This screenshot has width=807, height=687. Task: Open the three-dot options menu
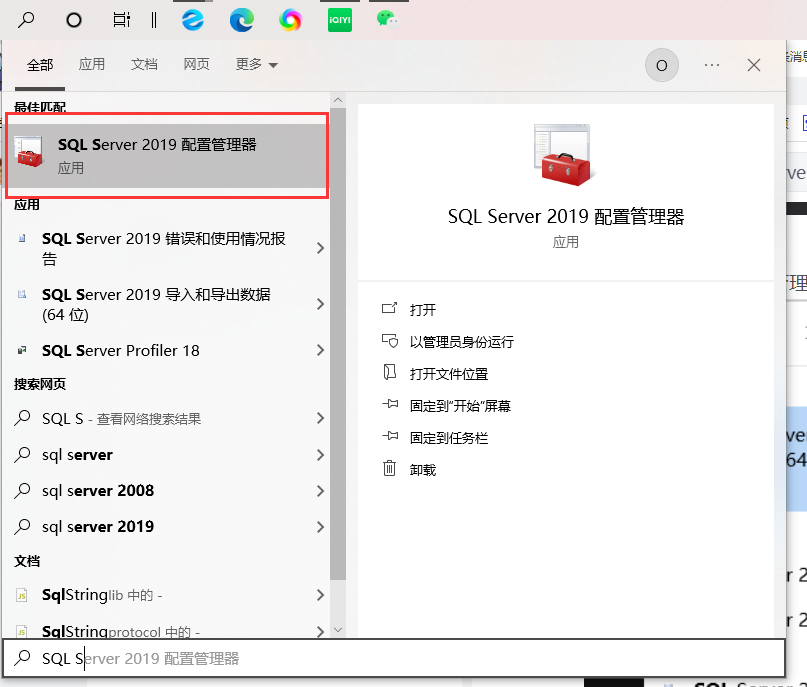712,65
